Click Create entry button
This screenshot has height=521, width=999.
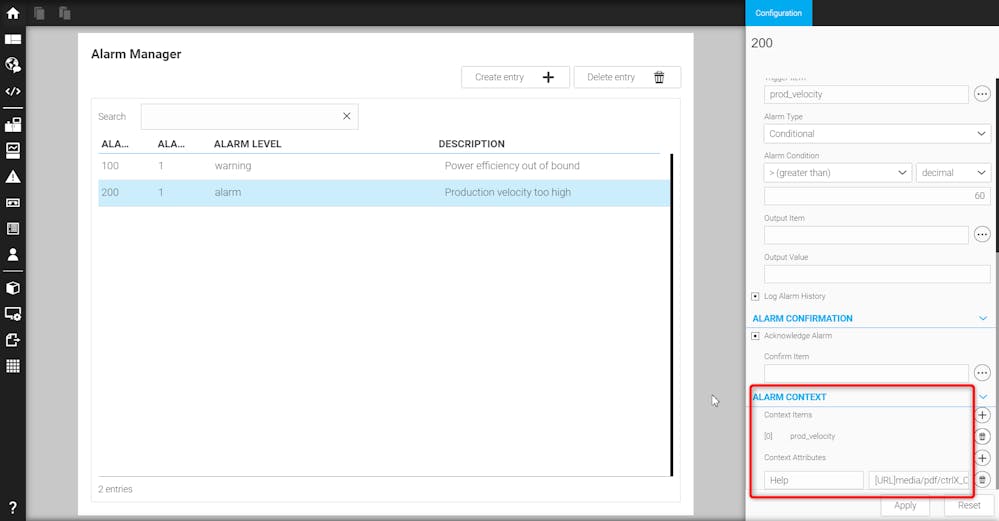coord(515,77)
